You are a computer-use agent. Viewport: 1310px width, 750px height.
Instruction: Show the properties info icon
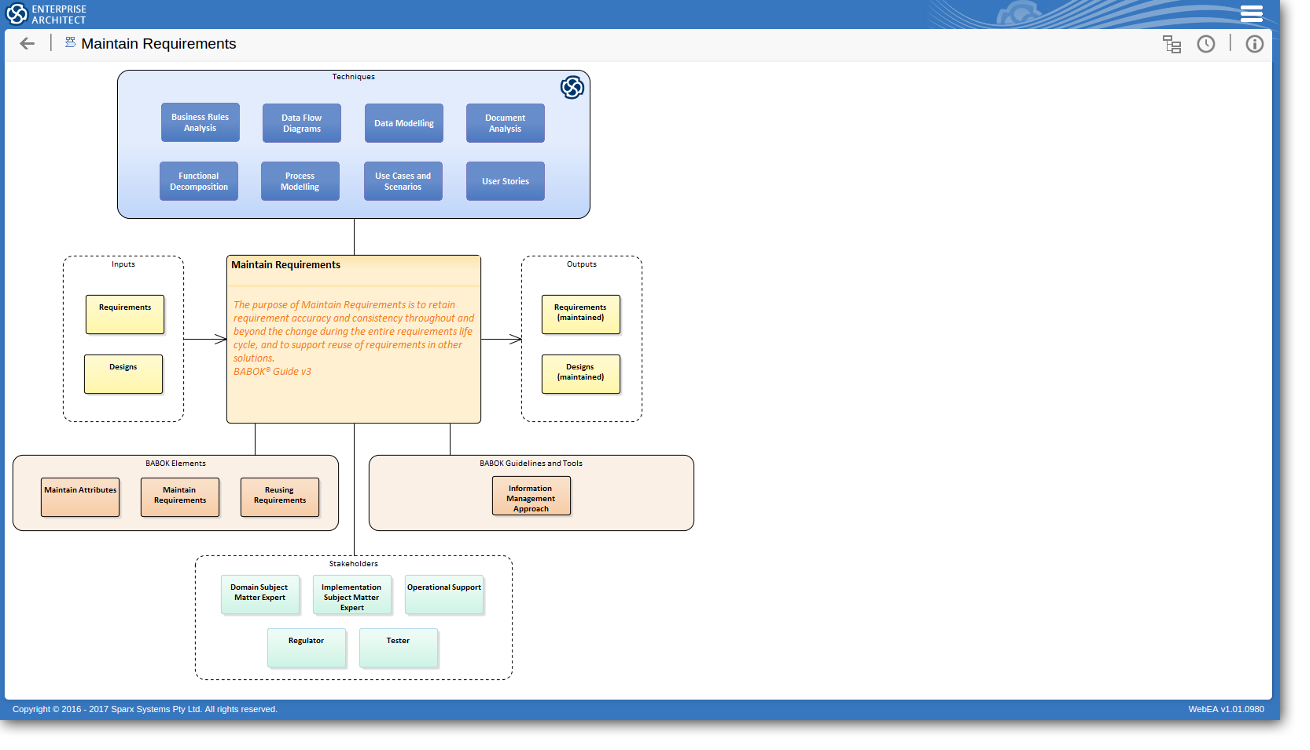[1254, 44]
